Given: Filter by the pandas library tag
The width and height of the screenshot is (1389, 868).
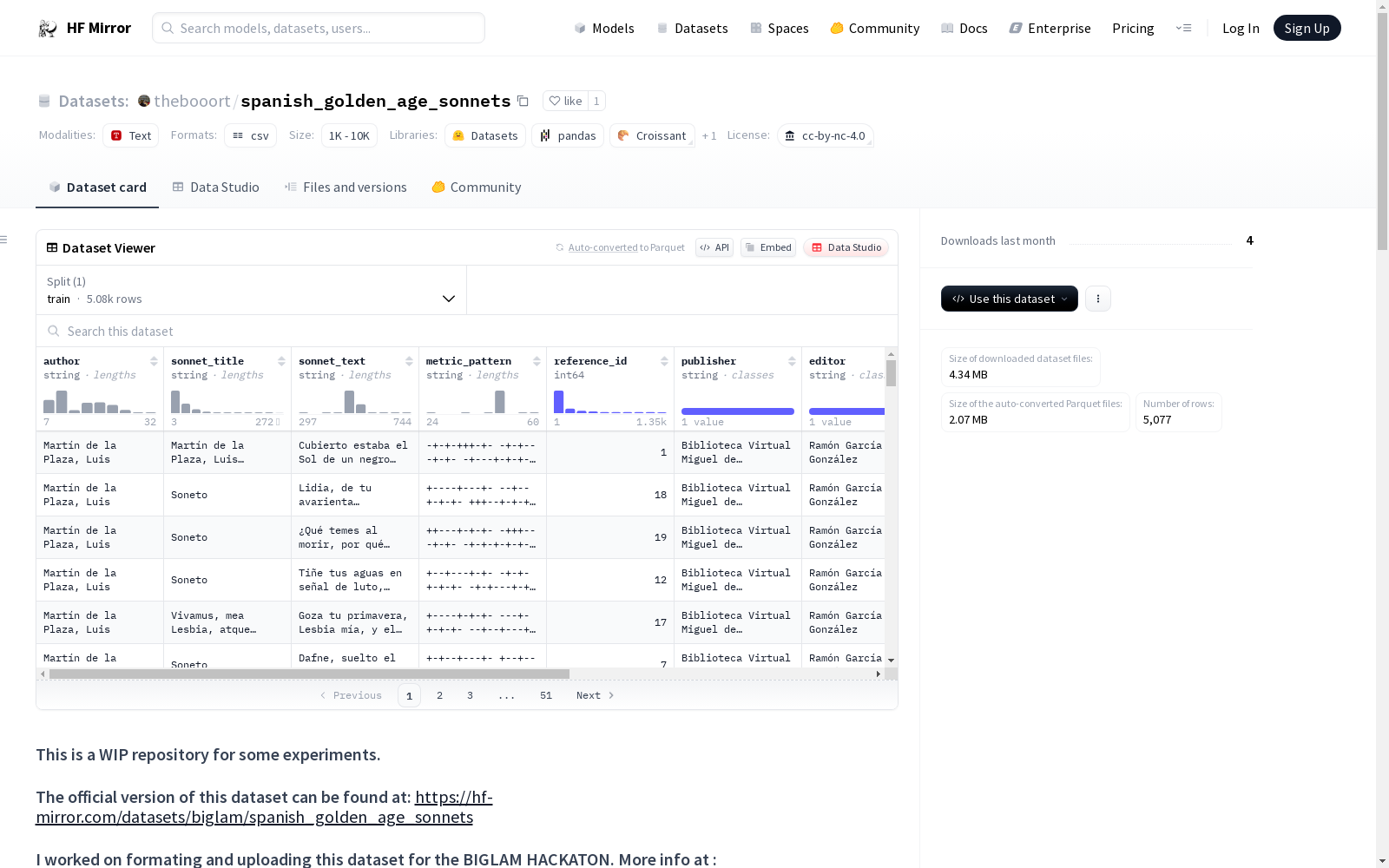Looking at the screenshot, I should click(568, 135).
